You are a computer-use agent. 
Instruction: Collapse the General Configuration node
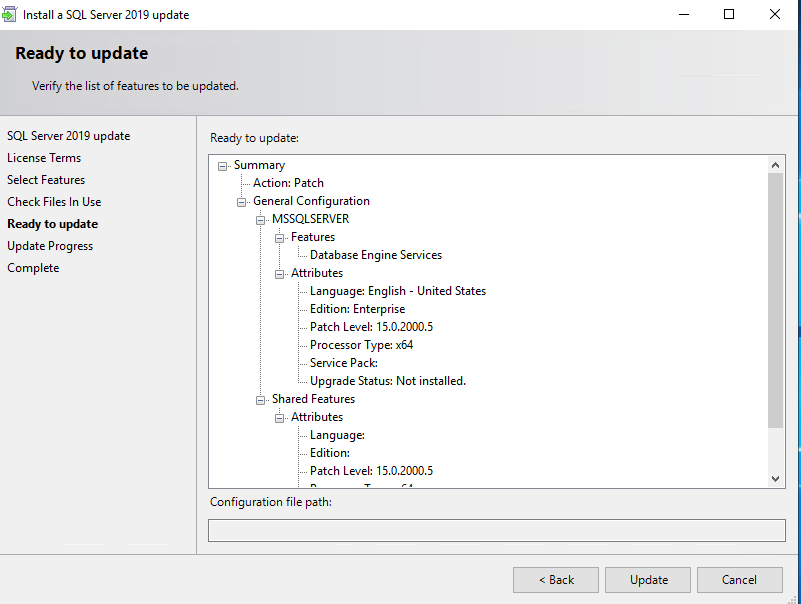(242, 202)
